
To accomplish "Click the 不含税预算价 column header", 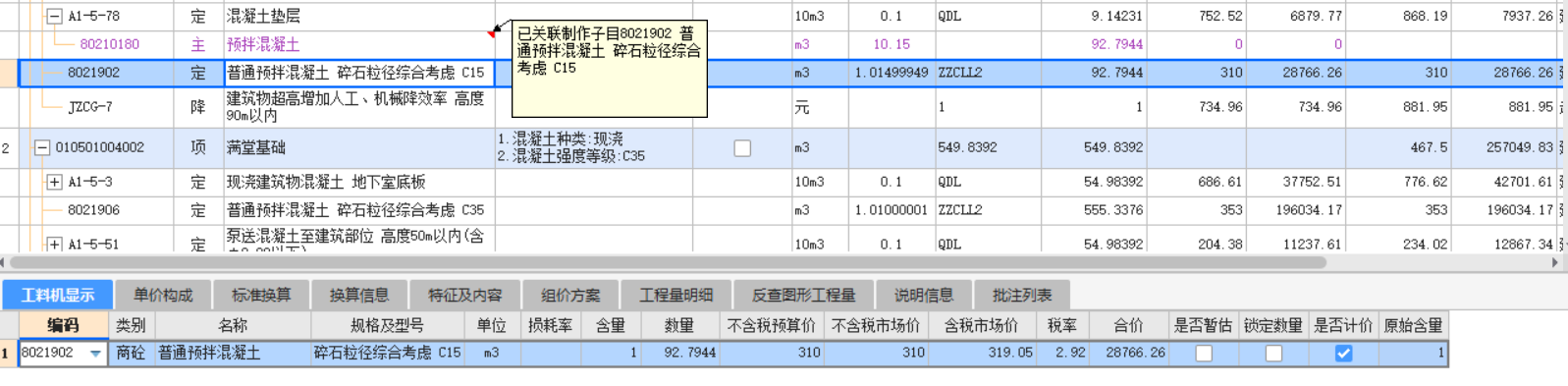I will pyautogui.click(x=771, y=325).
